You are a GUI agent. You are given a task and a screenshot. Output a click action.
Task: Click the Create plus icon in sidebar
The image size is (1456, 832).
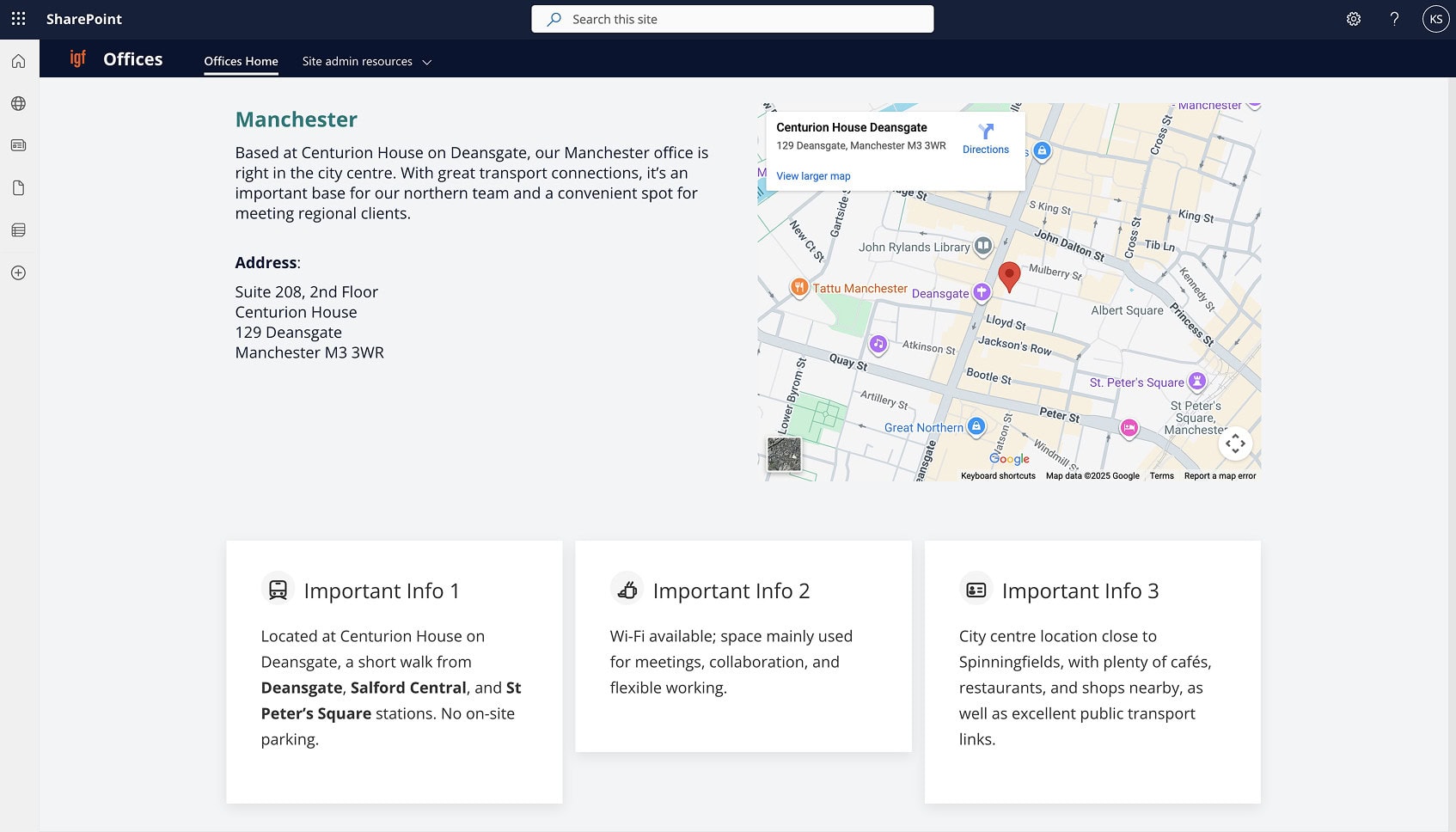click(x=18, y=272)
